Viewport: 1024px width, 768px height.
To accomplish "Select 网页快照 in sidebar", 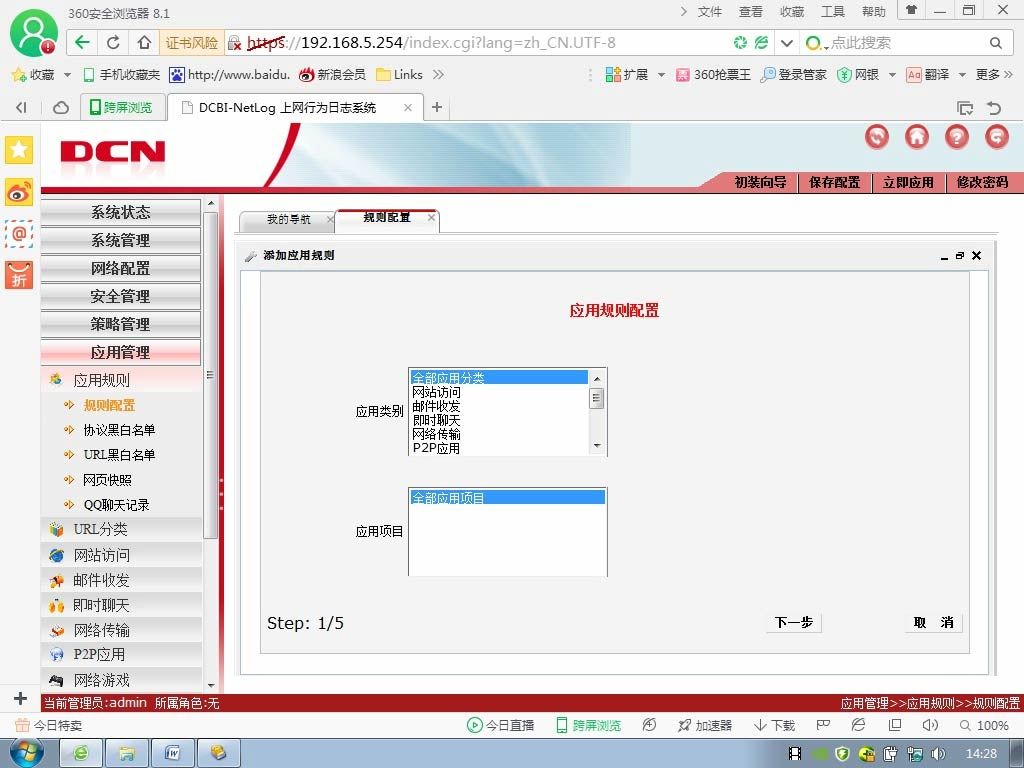I will 107,480.
